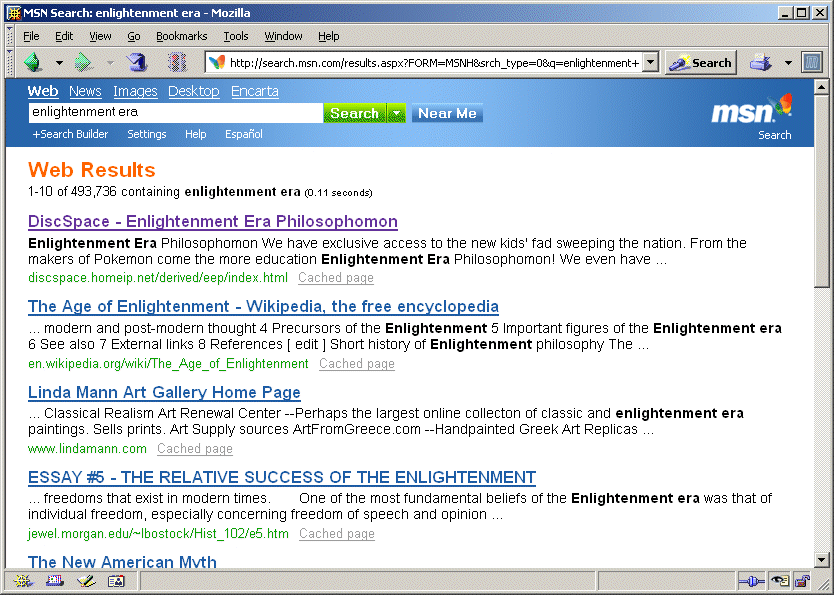Click the vertical scrollbar down arrow
The height and width of the screenshot is (595, 834).
click(822, 560)
